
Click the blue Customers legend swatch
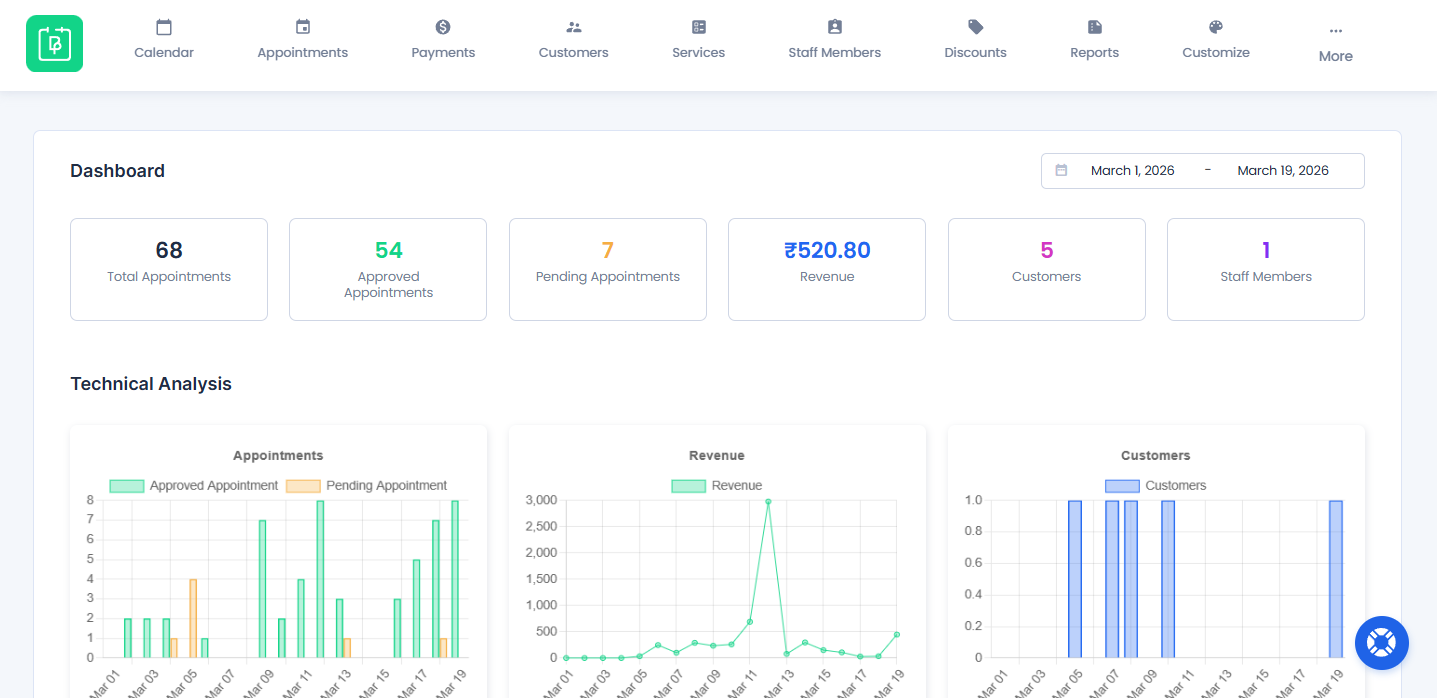(x=1121, y=486)
